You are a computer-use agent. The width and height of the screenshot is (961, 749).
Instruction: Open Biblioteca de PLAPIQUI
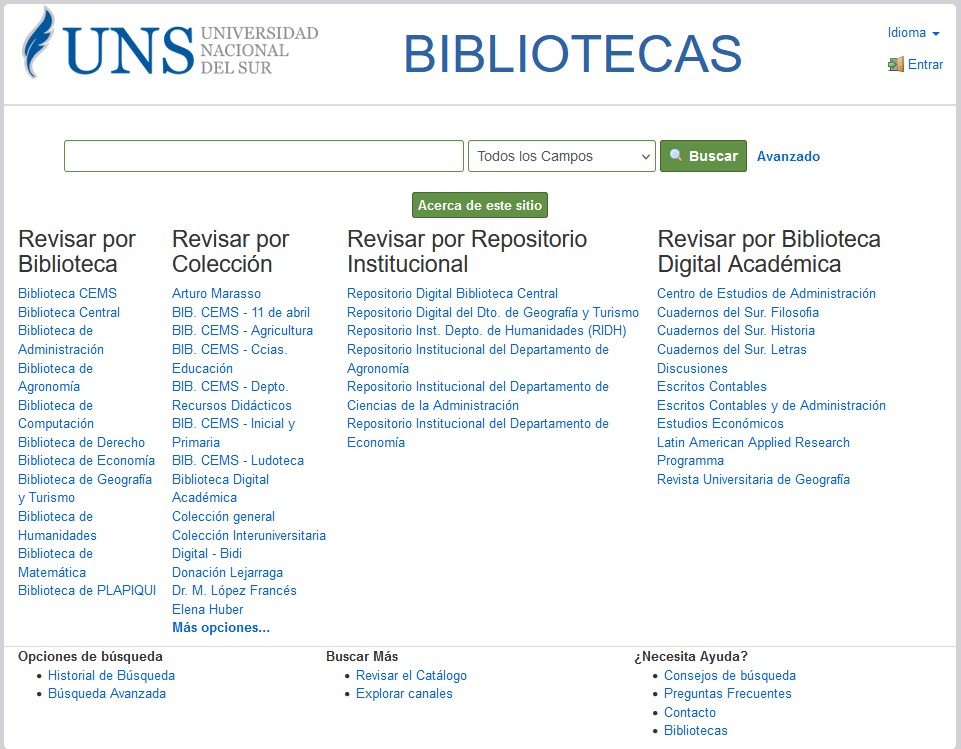pos(87,591)
